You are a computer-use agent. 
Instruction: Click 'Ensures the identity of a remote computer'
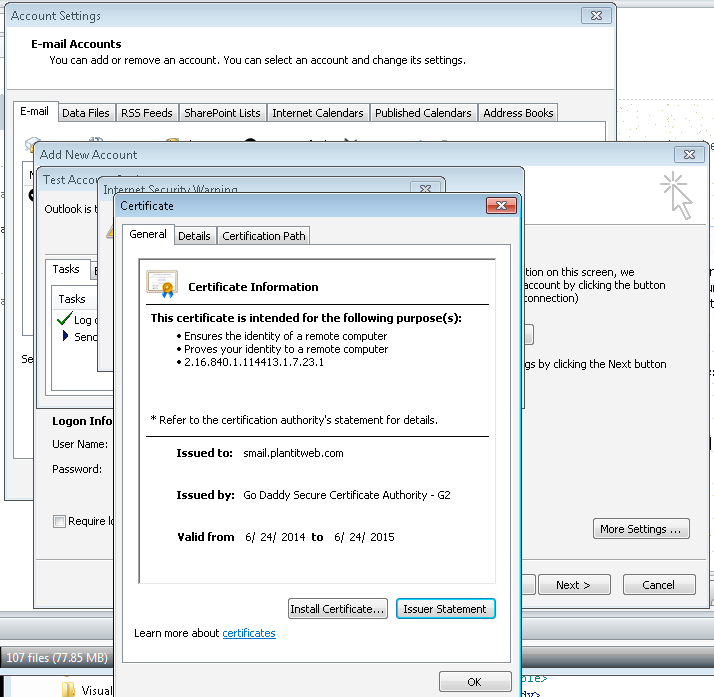(x=286, y=336)
